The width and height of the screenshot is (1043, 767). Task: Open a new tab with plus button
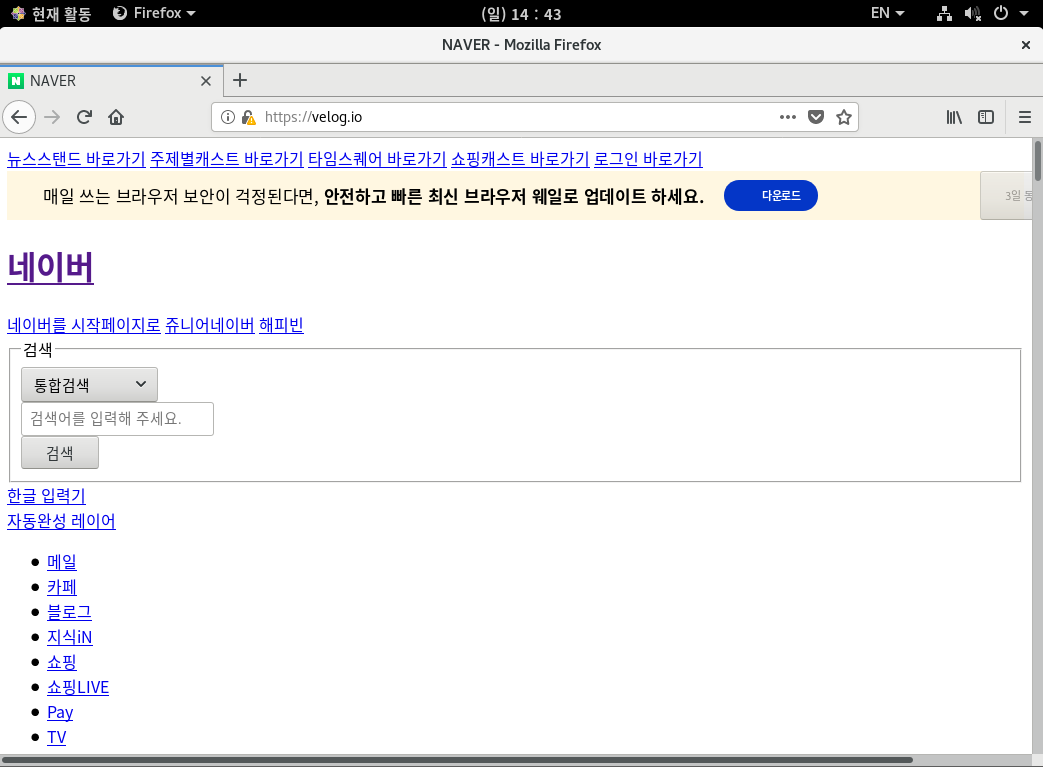tap(240, 80)
